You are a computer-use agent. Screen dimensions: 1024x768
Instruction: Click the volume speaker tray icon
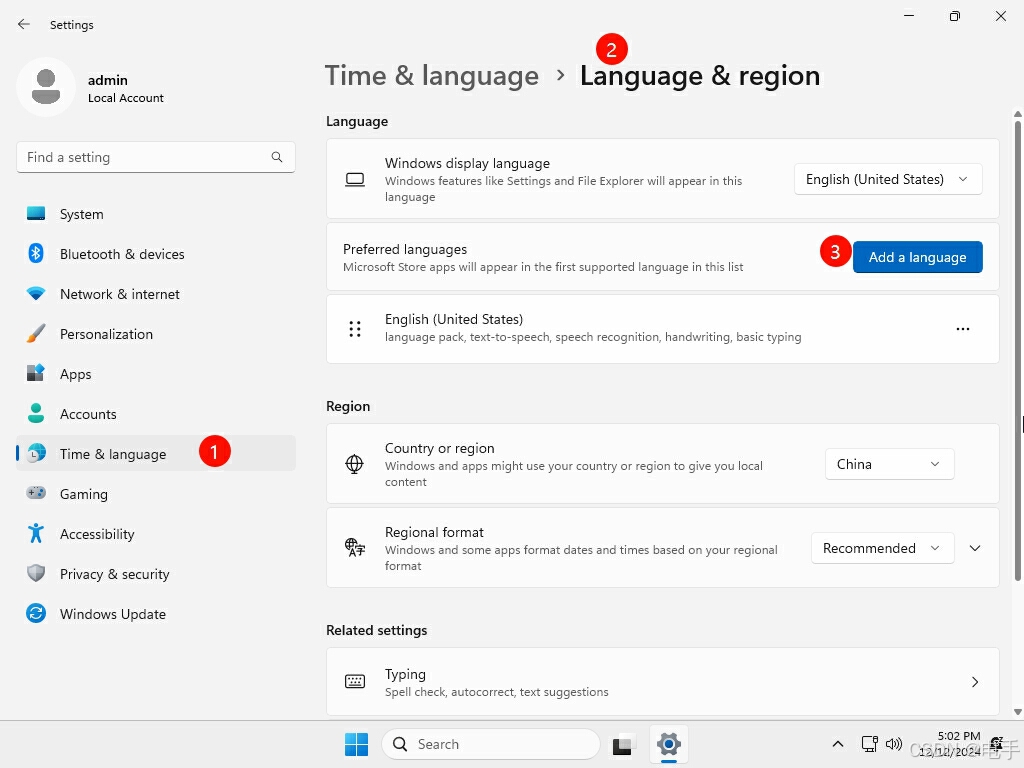893,744
